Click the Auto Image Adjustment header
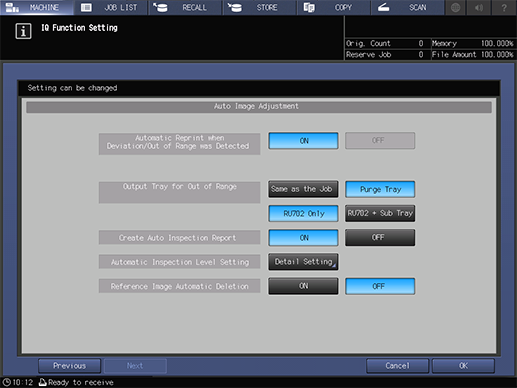Screen dimensions: 517x388 [259, 107]
